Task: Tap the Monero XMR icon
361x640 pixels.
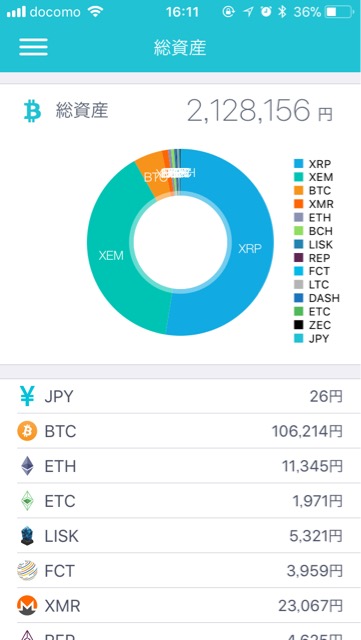Action: point(27,605)
